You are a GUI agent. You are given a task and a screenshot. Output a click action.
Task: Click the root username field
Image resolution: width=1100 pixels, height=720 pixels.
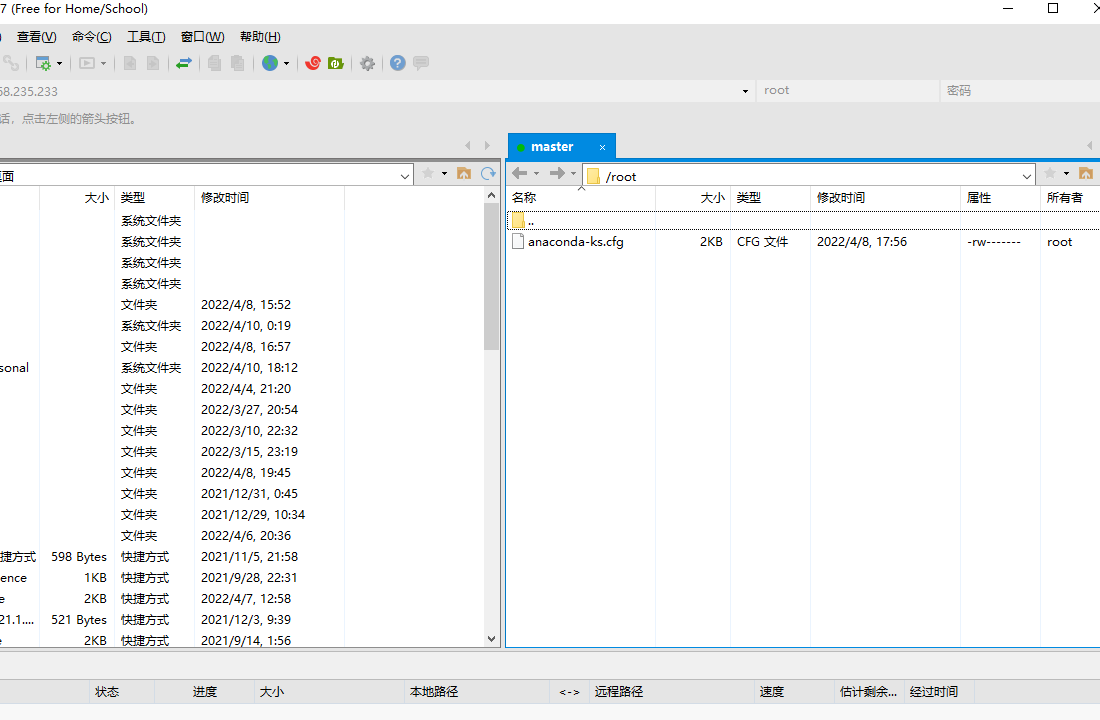847,91
